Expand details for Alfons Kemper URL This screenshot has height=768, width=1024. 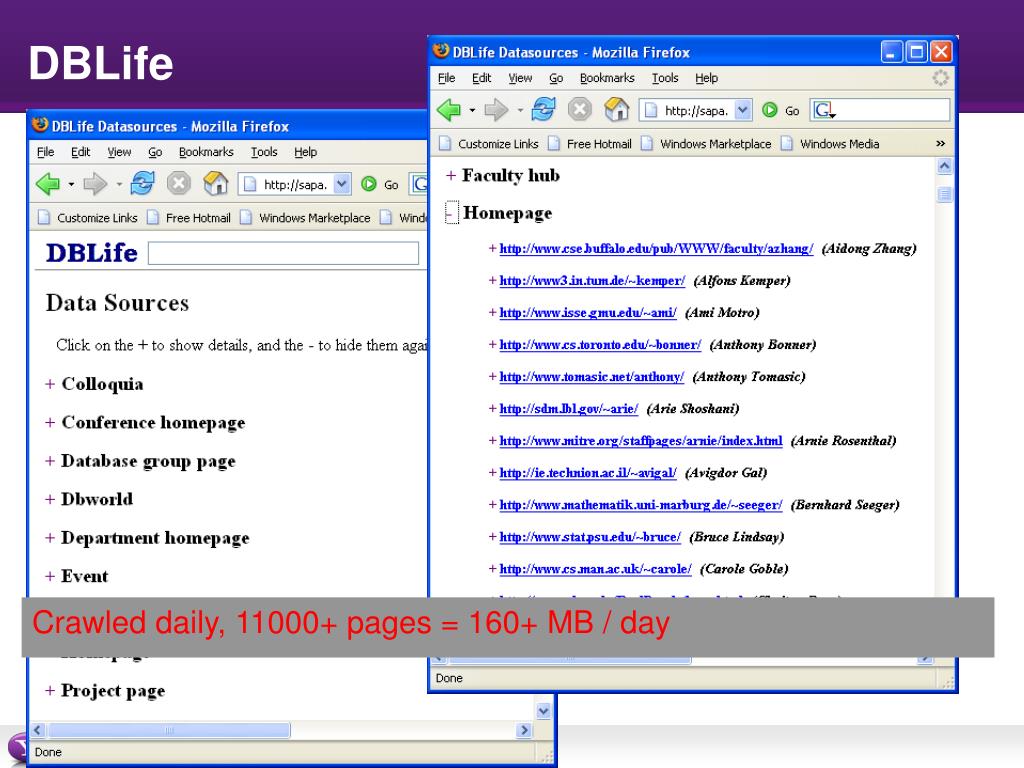[x=492, y=280]
